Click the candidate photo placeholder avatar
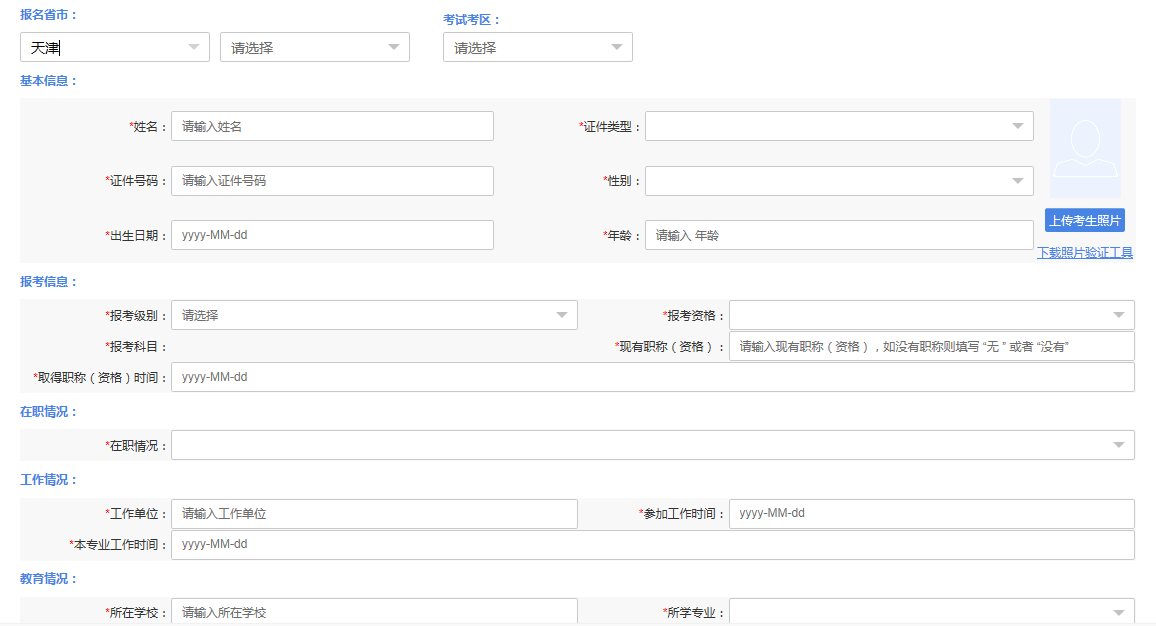Screen dimensions: 1156x626 (1085, 148)
